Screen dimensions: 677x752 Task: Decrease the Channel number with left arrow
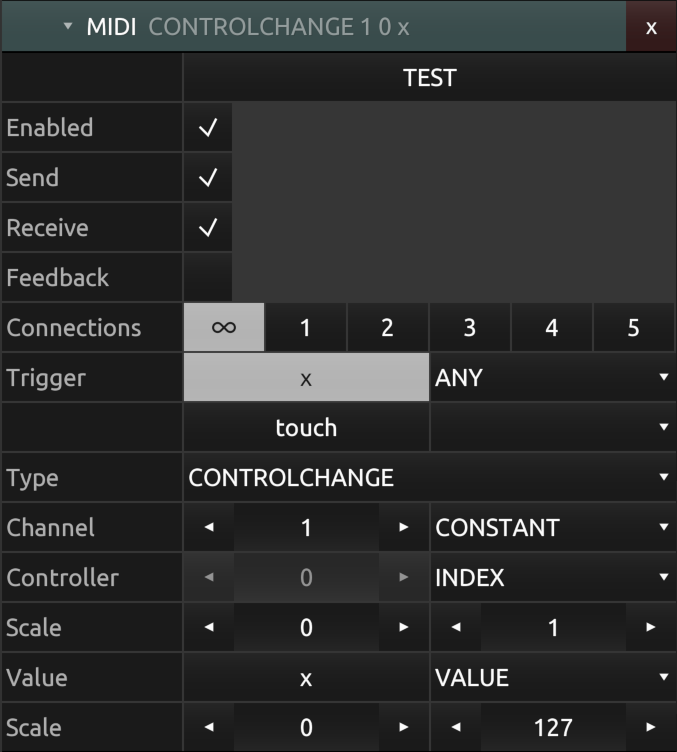click(x=209, y=527)
